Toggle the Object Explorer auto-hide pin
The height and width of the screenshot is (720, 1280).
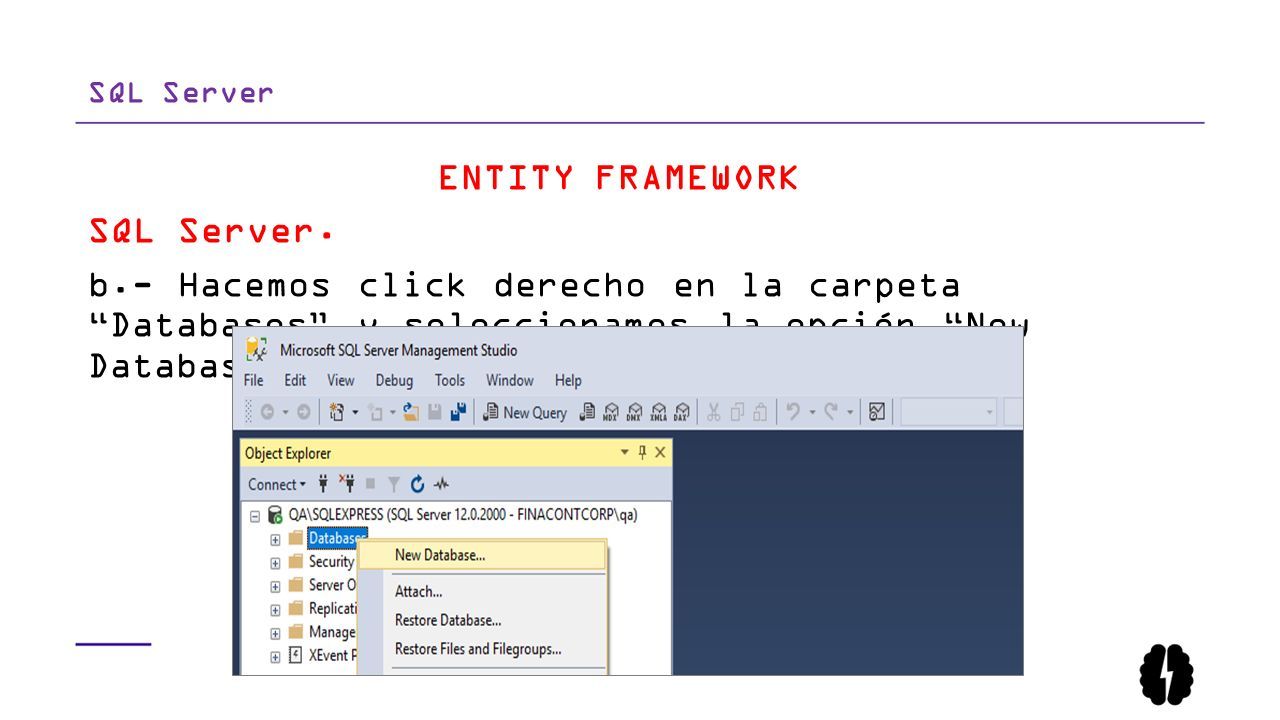click(x=642, y=453)
